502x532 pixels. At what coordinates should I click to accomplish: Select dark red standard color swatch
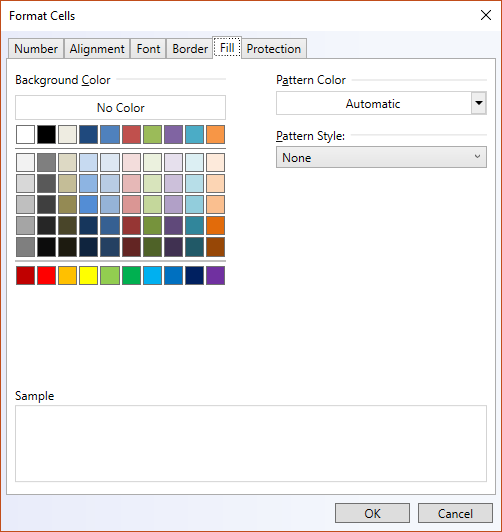(25, 275)
